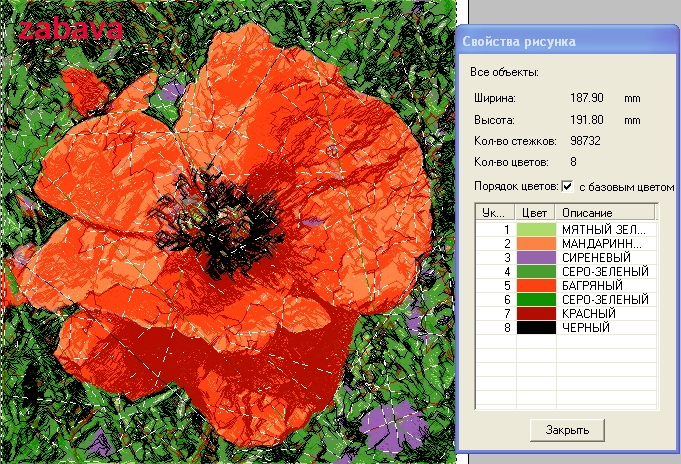The width and height of the screenshot is (681, 464).
Task: Click the width value 187.90
Action: (x=587, y=98)
